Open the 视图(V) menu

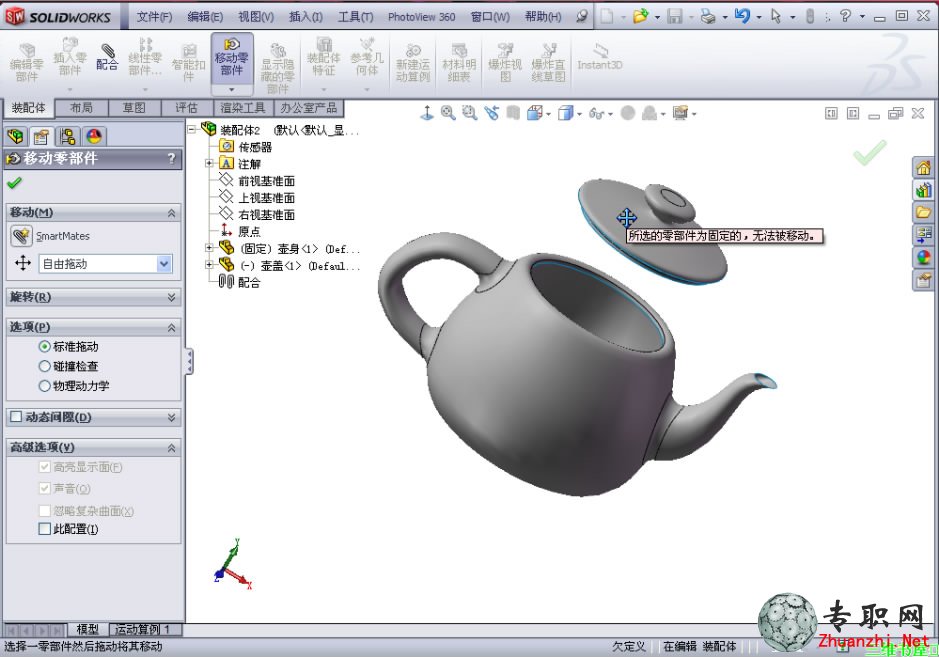tap(256, 17)
